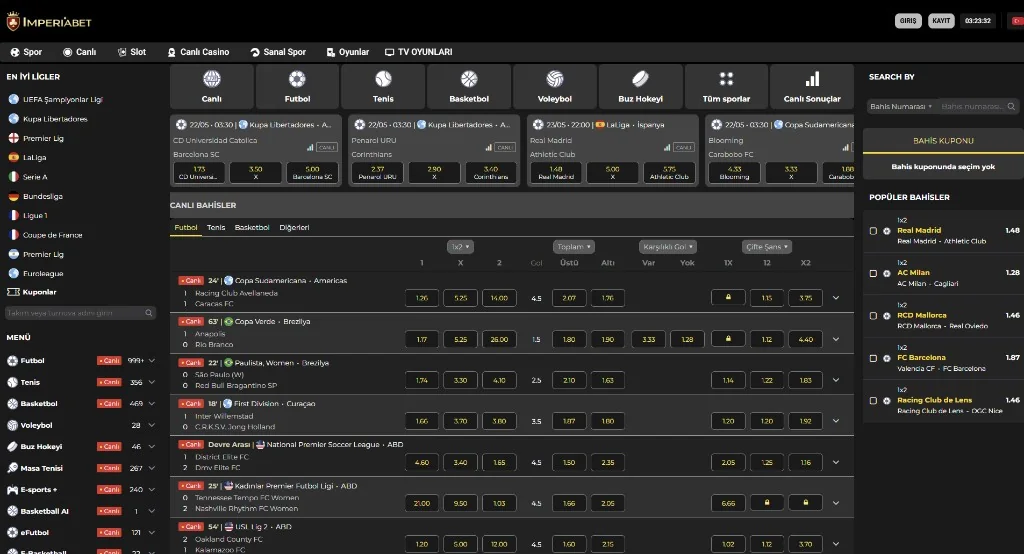
Task: Pick the 1.48 Real Madrid odds in card
Action: coord(556,172)
